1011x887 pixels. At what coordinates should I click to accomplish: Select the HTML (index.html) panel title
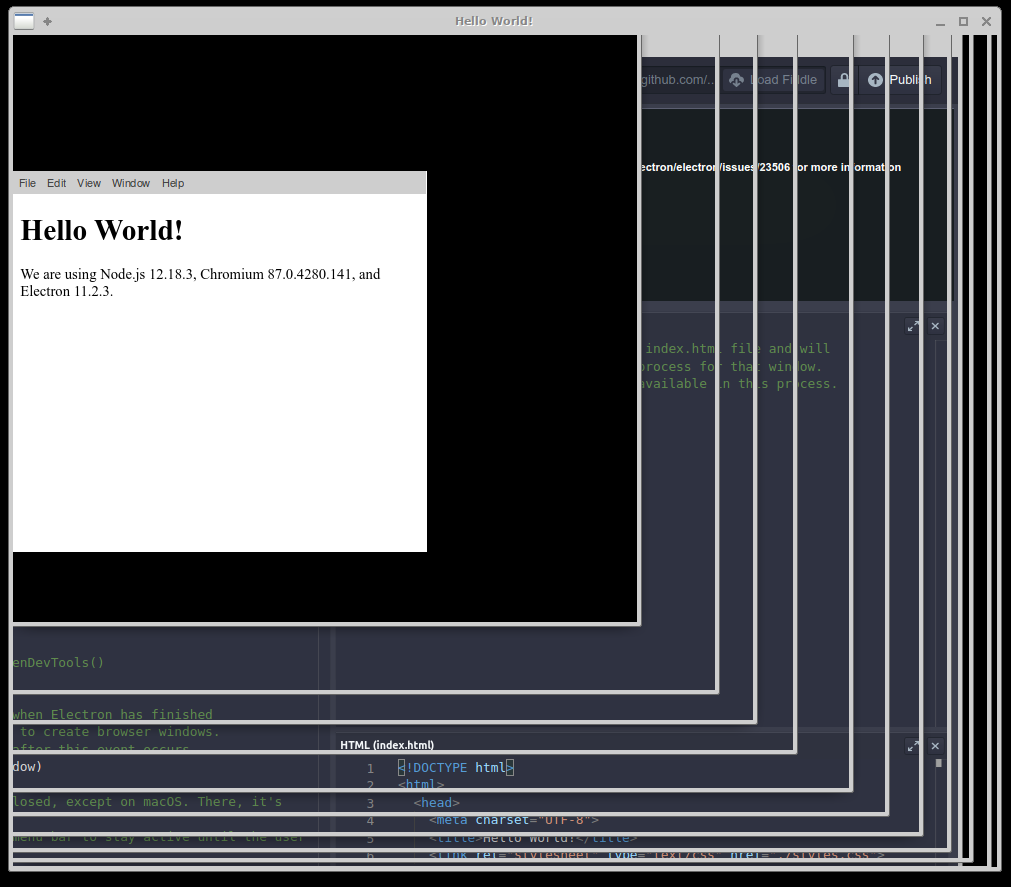click(x=387, y=745)
